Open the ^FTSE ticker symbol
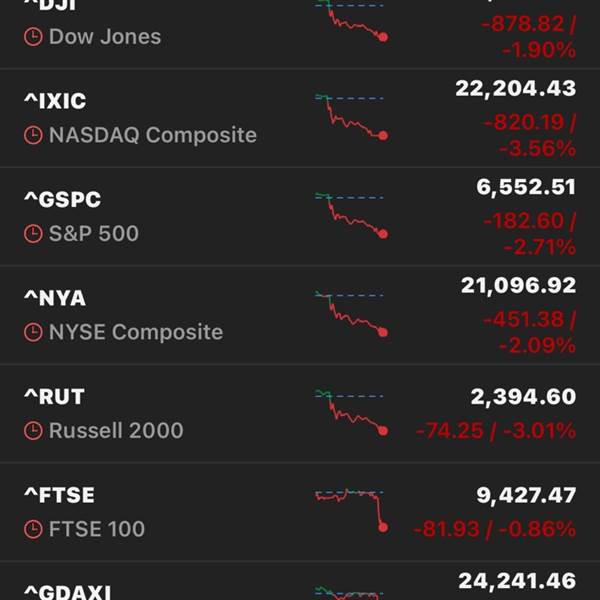 point(59,495)
